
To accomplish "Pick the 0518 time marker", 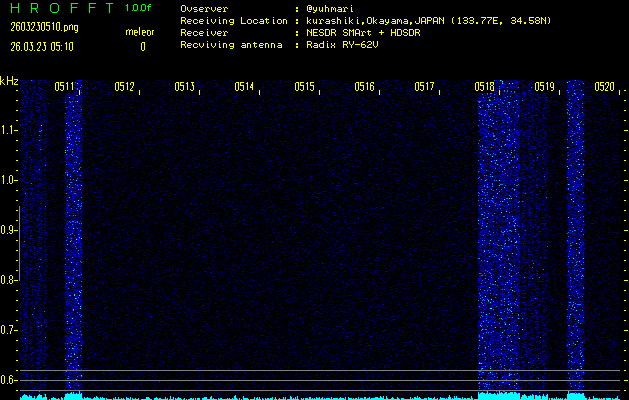I will (x=484, y=87).
